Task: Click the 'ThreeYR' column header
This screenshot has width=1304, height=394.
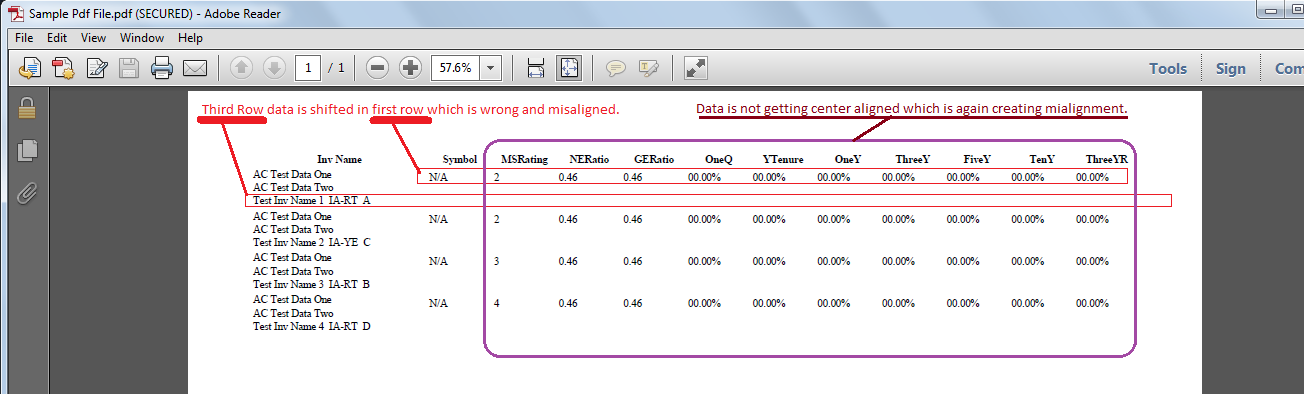Action: (1107, 159)
